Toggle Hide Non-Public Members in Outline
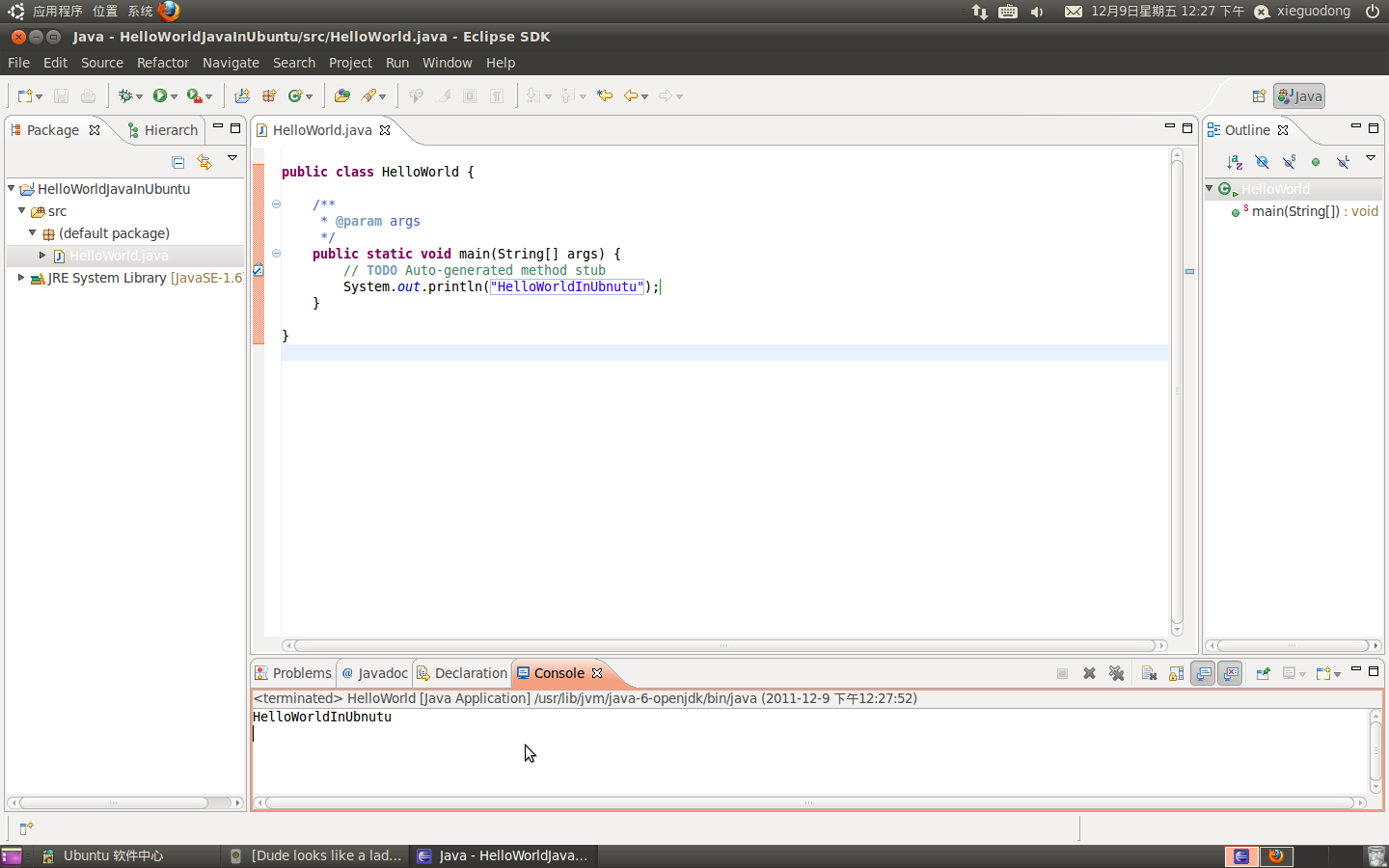1389x868 pixels. (x=1316, y=162)
